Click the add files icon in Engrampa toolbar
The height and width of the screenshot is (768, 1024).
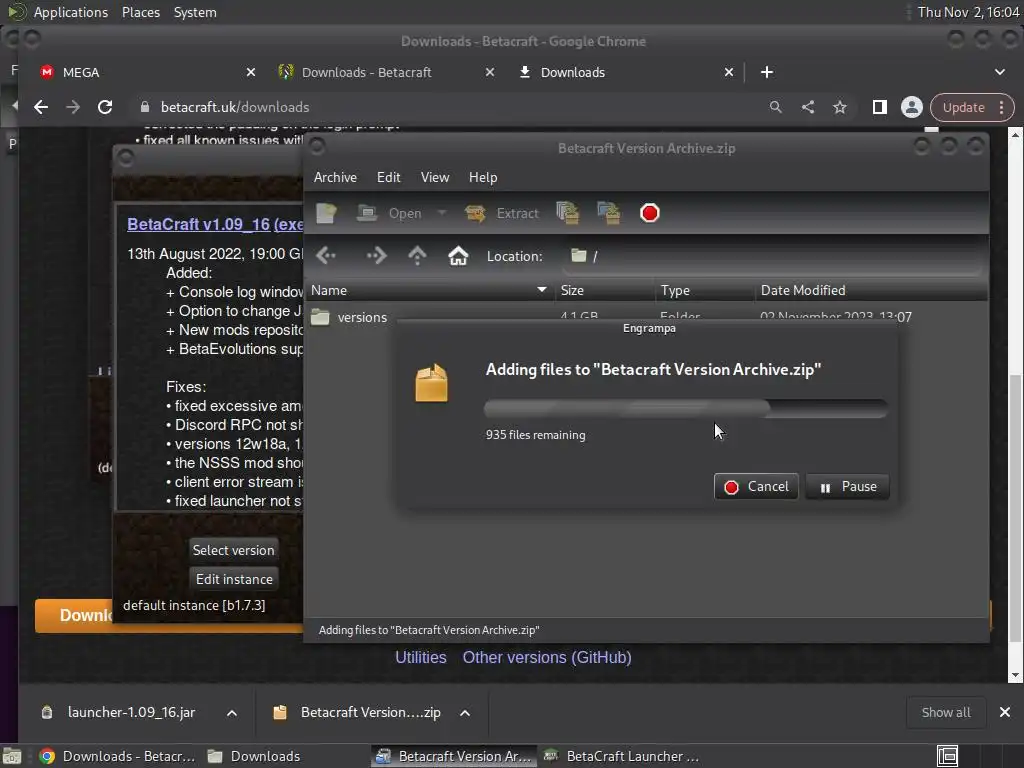[x=568, y=213]
